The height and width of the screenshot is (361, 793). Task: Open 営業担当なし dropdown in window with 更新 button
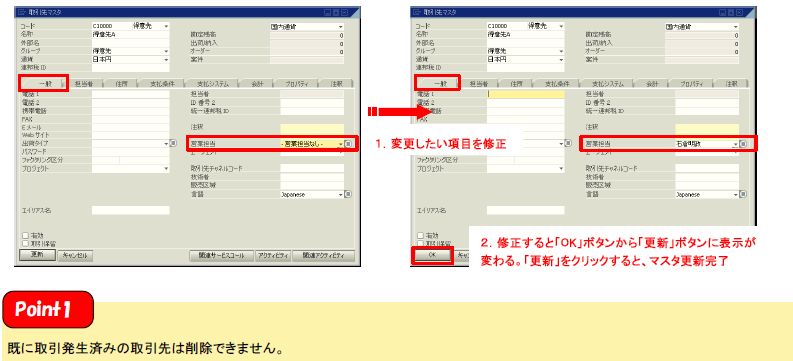coord(341,144)
